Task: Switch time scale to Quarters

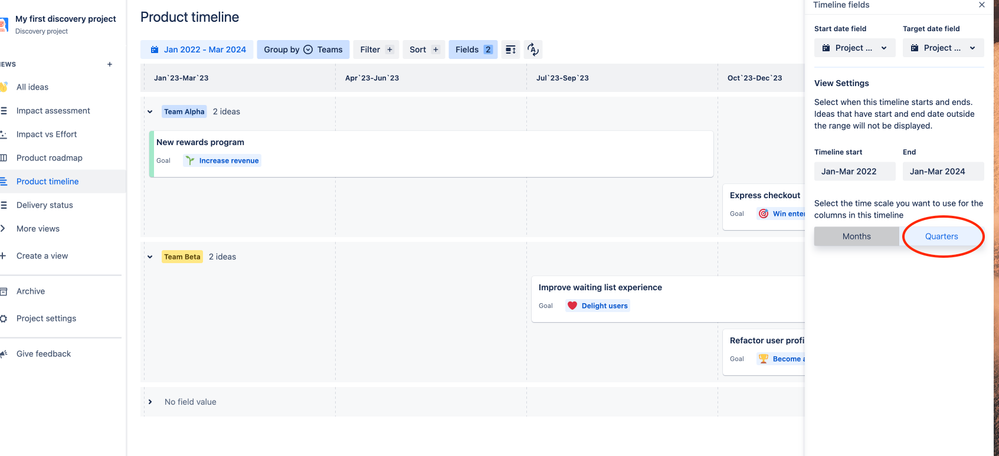Action: click(x=942, y=236)
